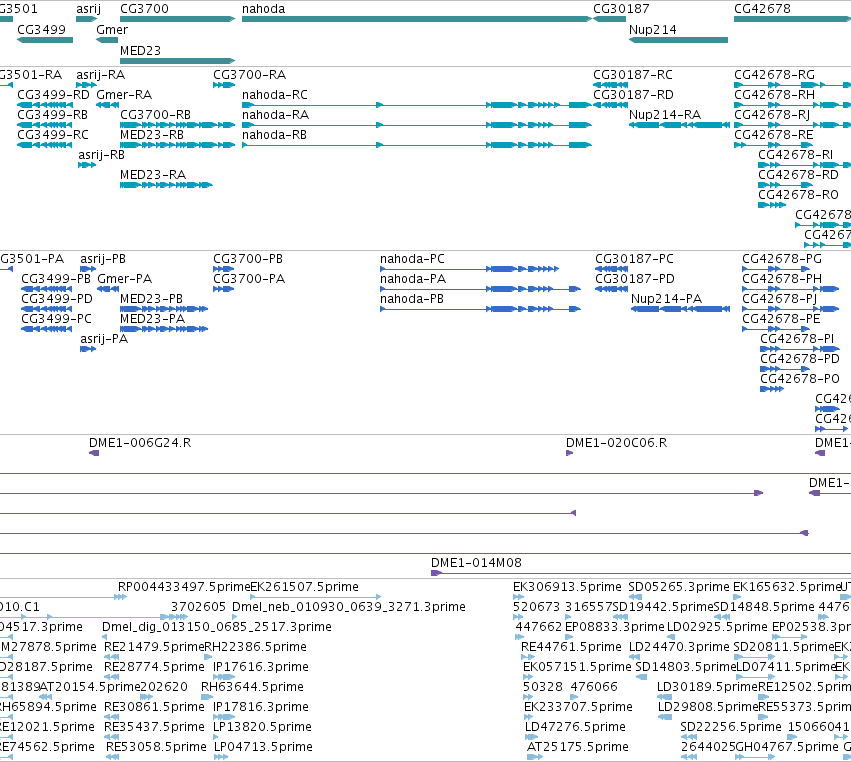Select EST RE21479.5prime
Screen dimensions: 851x762
pos(112,657)
